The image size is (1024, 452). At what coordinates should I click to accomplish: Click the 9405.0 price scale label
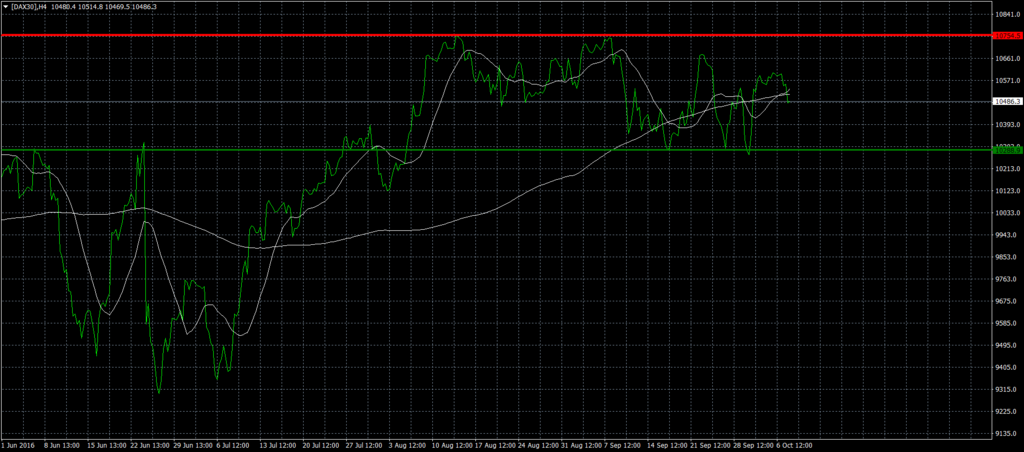tap(1006, 367)
